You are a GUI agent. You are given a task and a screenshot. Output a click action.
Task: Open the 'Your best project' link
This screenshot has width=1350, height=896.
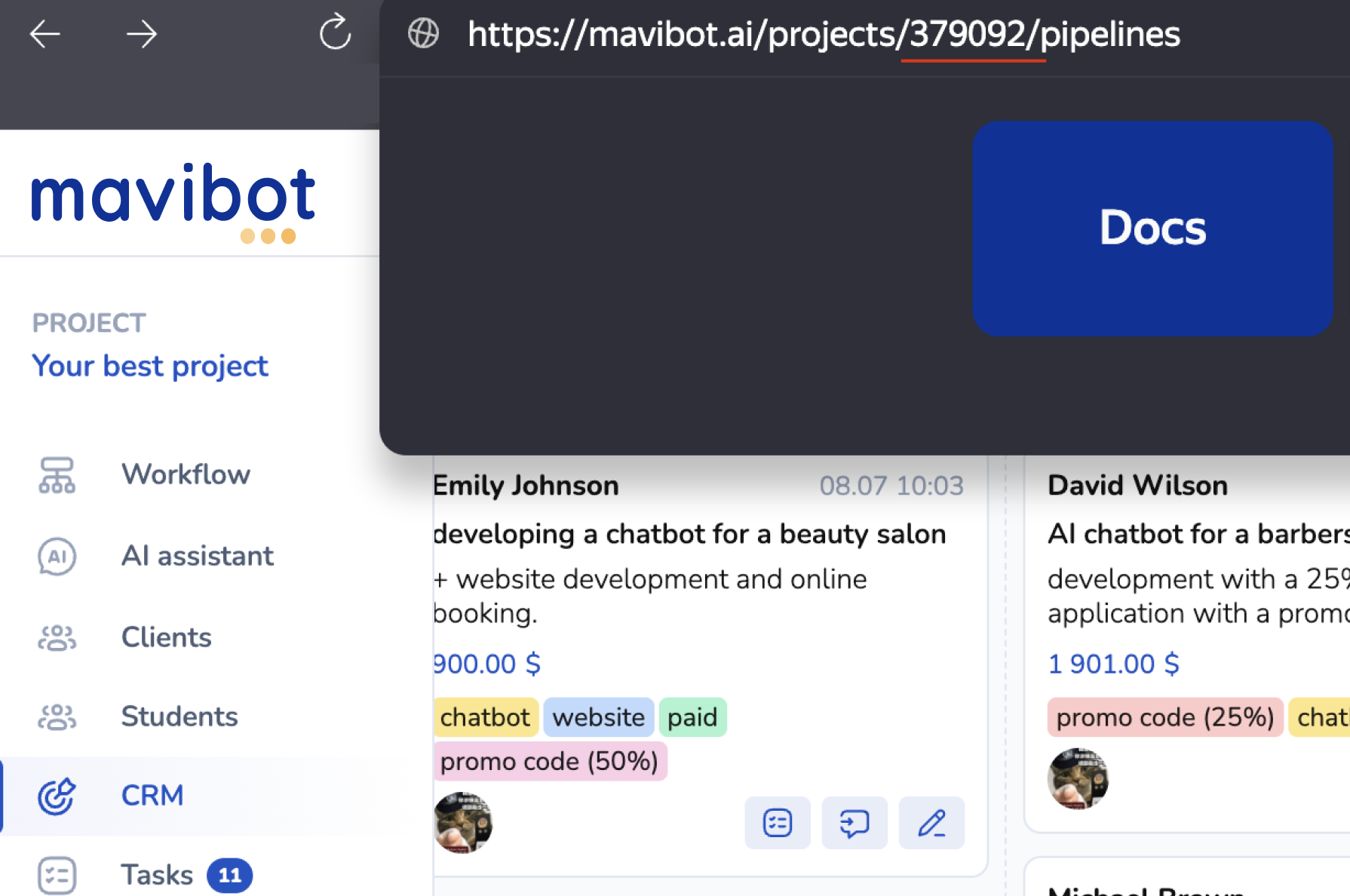pos(150,367)
